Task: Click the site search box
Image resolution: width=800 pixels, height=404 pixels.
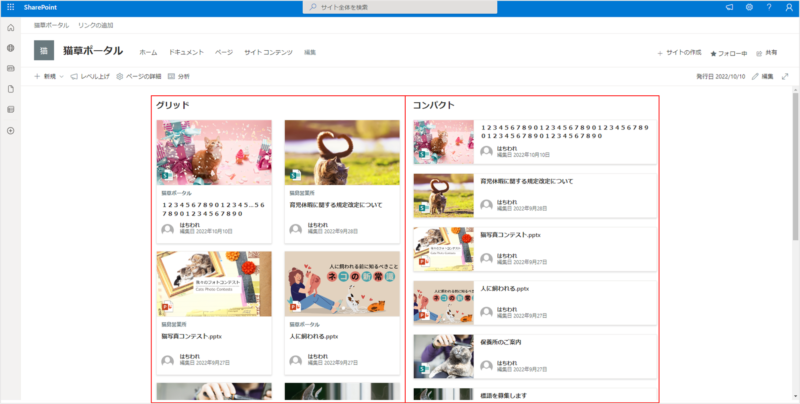Action: [400, 7]
